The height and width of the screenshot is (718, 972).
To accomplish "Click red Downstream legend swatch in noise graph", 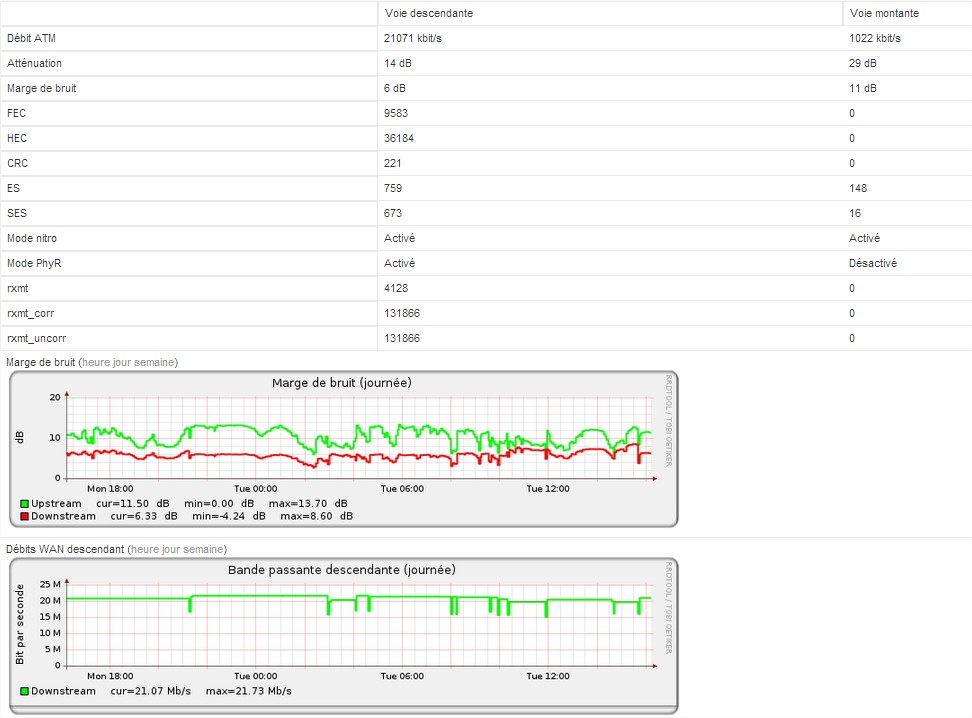I will [x=24, y=516].
